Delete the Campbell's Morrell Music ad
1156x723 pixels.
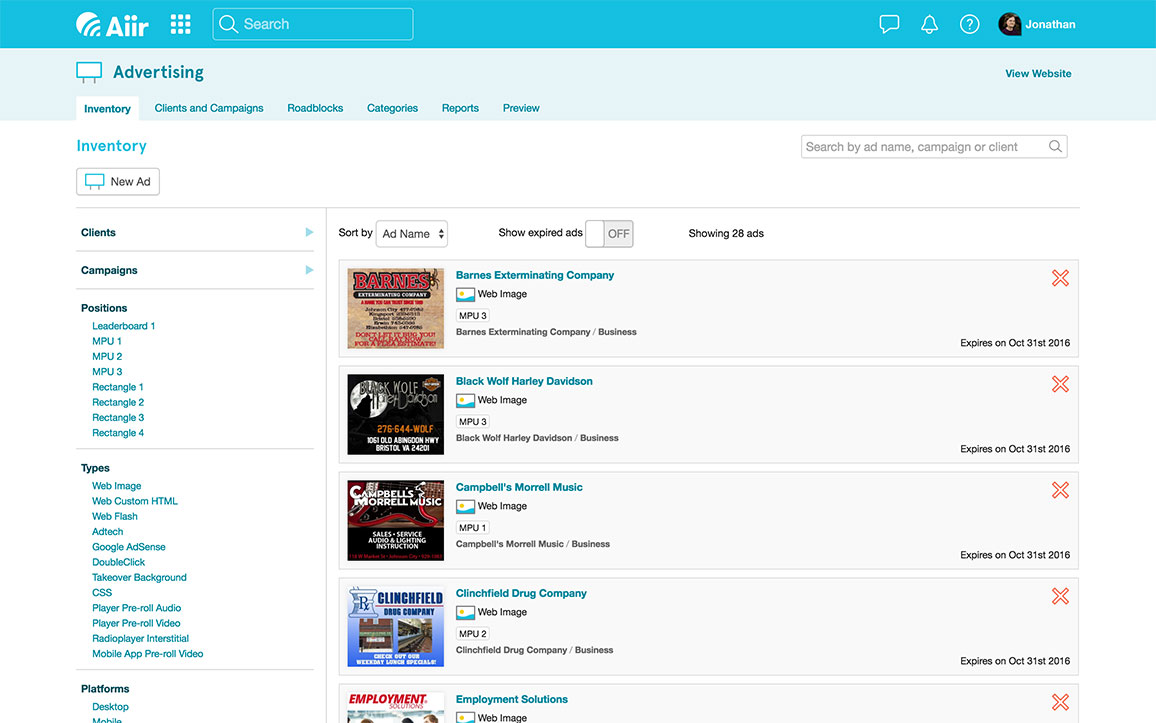pyautogui.click(x=1060, y=490)
